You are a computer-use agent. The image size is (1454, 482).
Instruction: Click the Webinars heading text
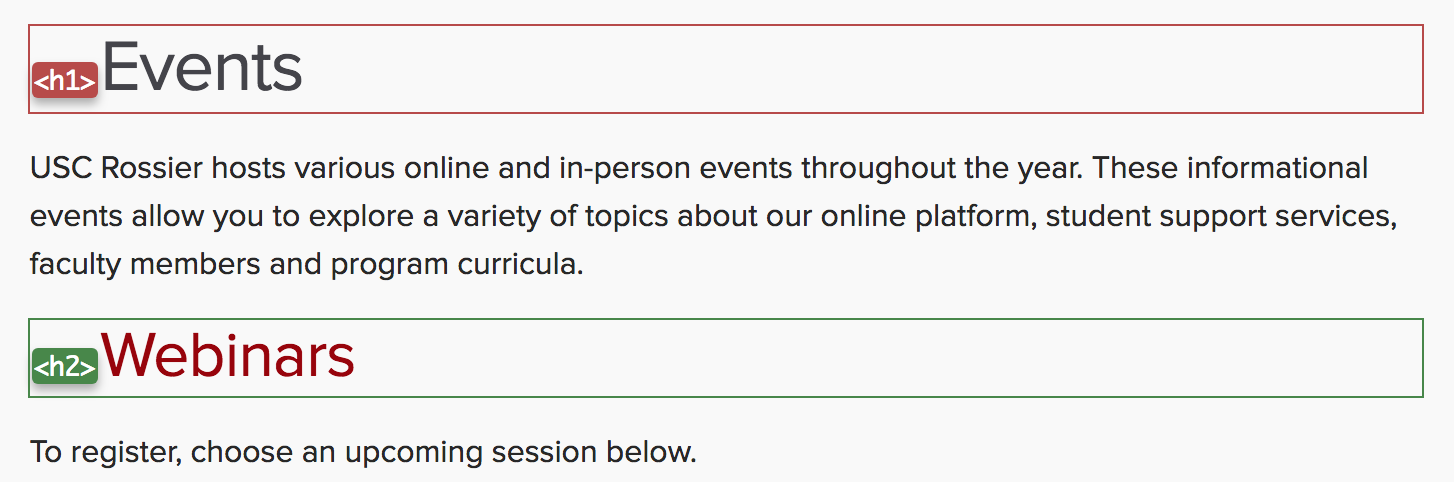pyautogui.click(x=228, y=354)
